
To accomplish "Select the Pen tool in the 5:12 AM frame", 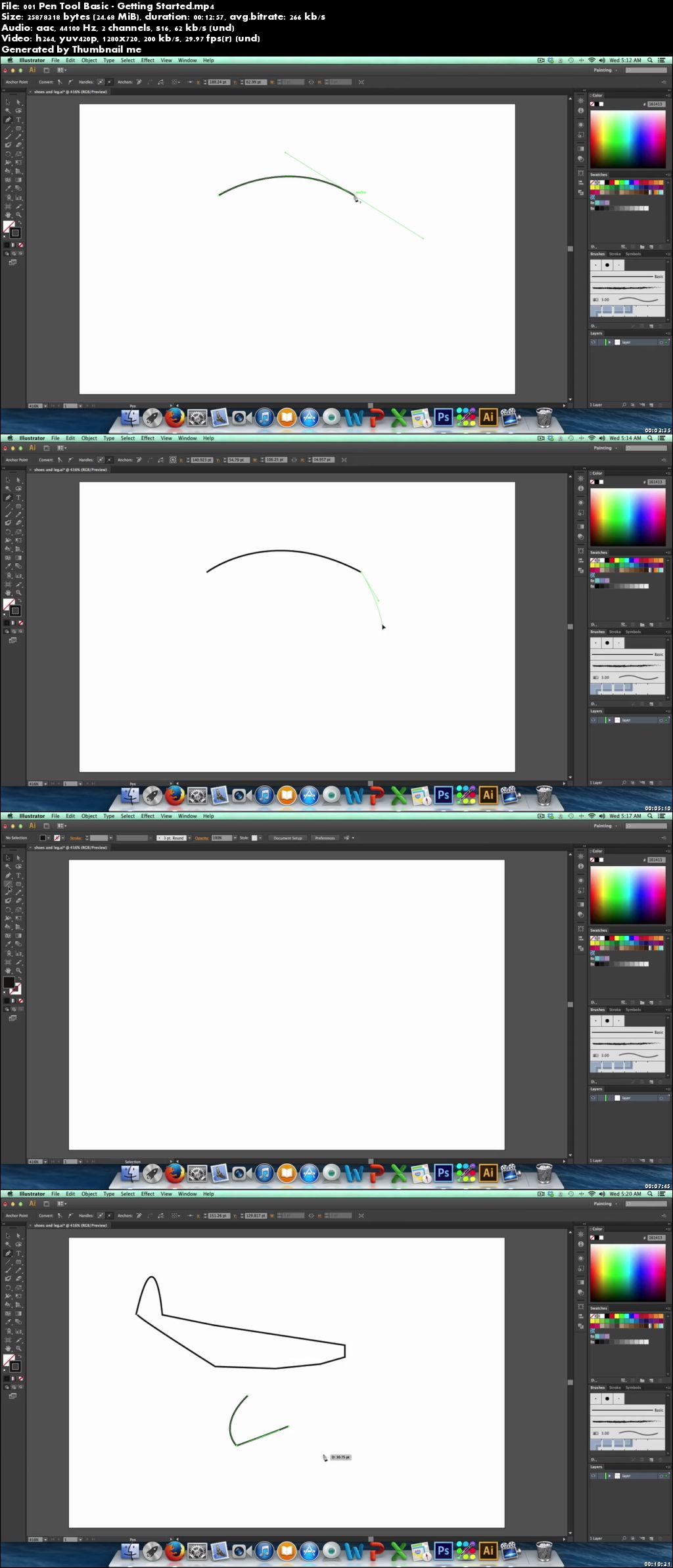I will pyautogui.click(x=8, y=120).
